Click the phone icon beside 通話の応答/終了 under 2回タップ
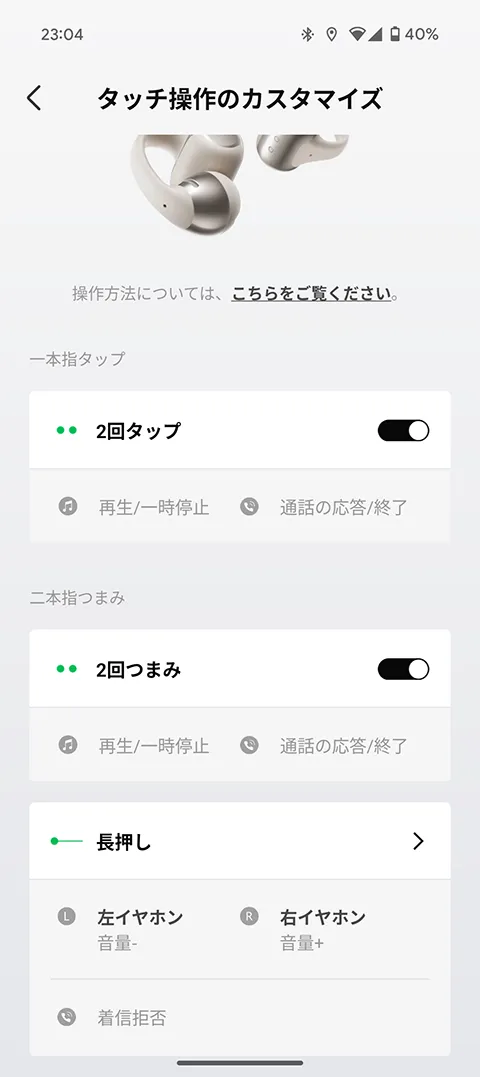Image resolution: width=480 pixels, height=1077 pixels. click(249, 507)
